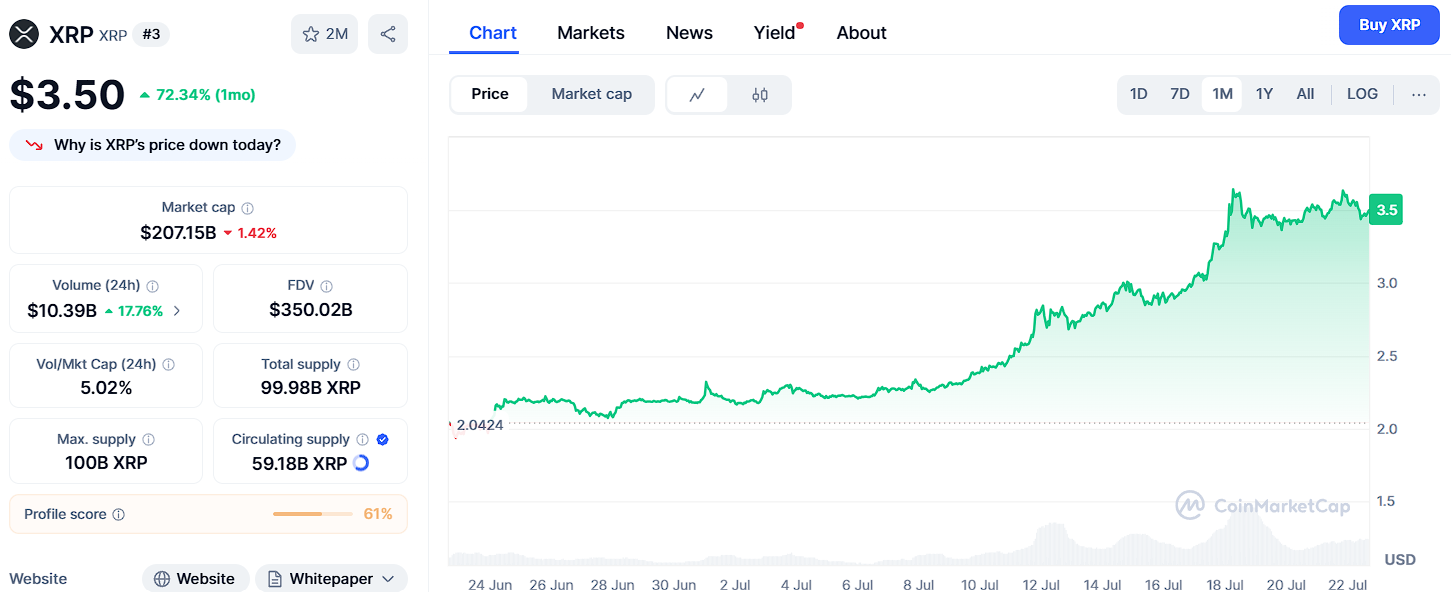Click the star watchlist icon
The height and width of the screenshot is (592, 1451).
pyautogui.click(x=311, y=34)
